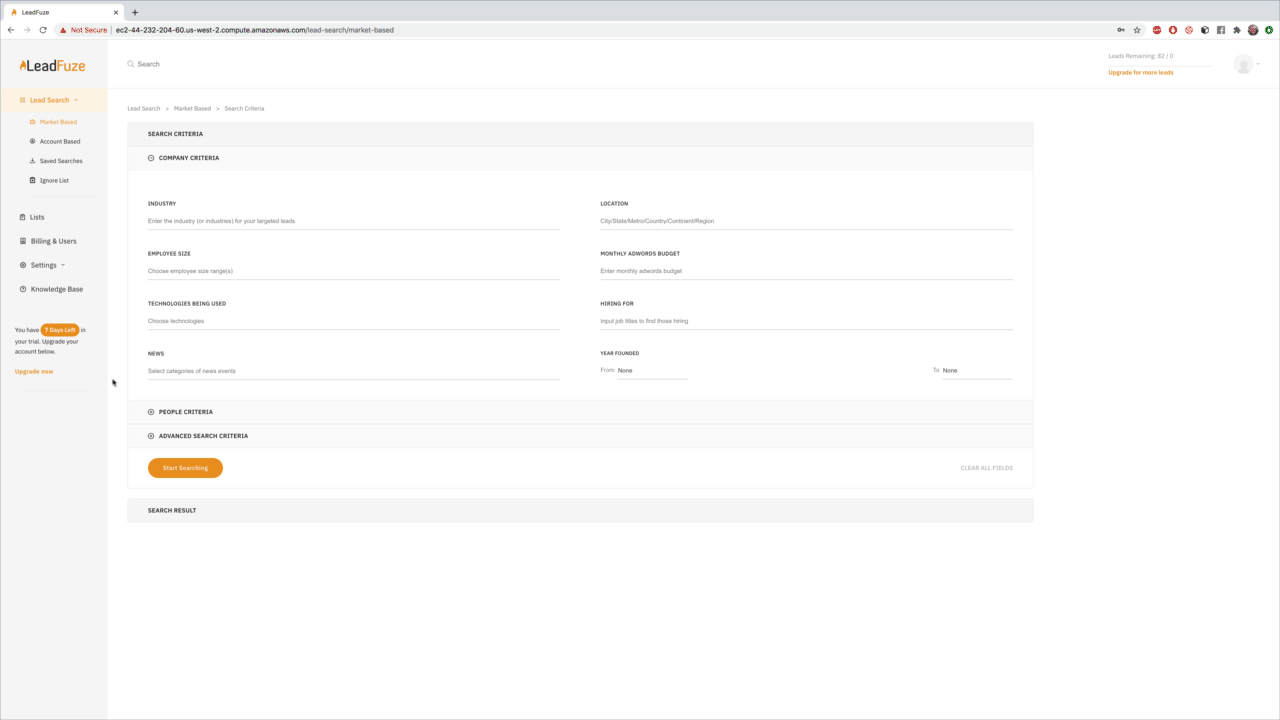
Task: Go to Lead Search breadcrumb link
Action: pos(143,108)
